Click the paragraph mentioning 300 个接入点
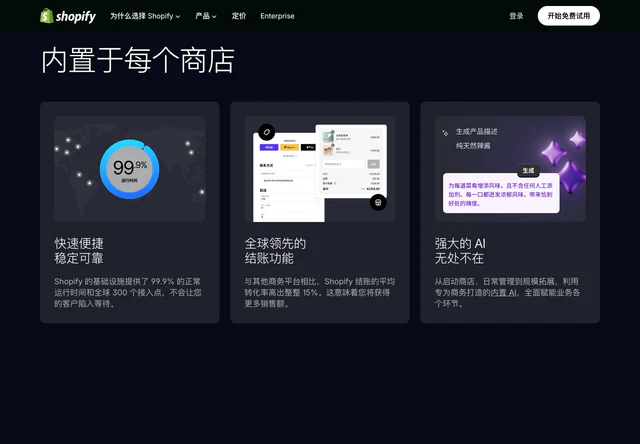 tap(128, 293)
